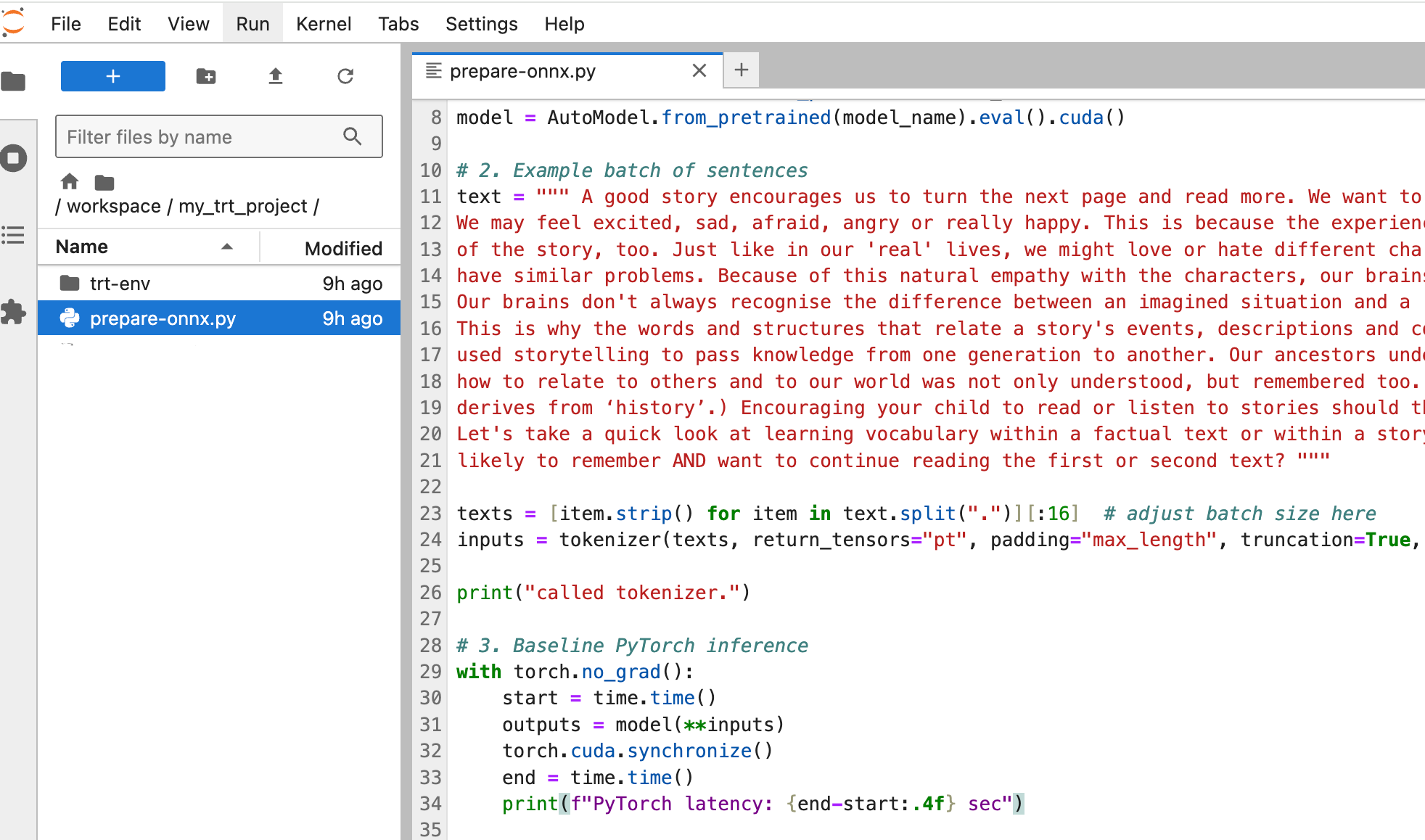The image size is (1425, 840).
Task: Switch to the prepare-onnx.py editor tab
Action: (522, 71)
